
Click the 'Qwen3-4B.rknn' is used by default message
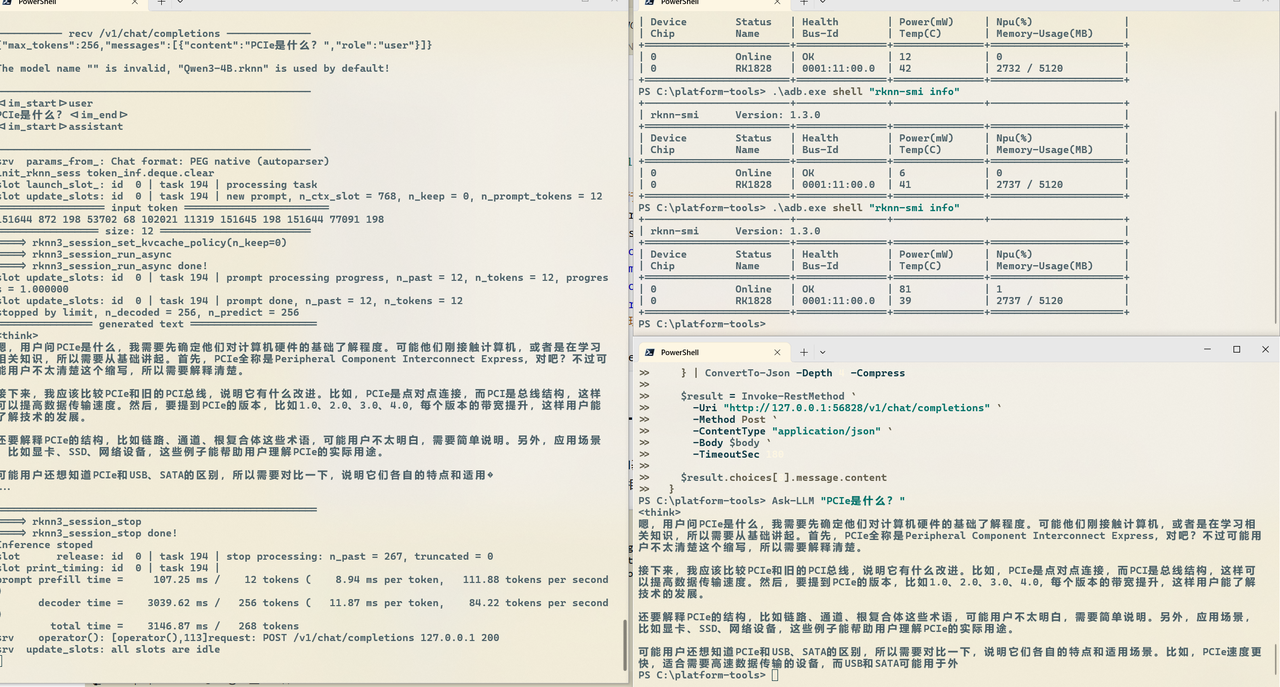point(195,68)
